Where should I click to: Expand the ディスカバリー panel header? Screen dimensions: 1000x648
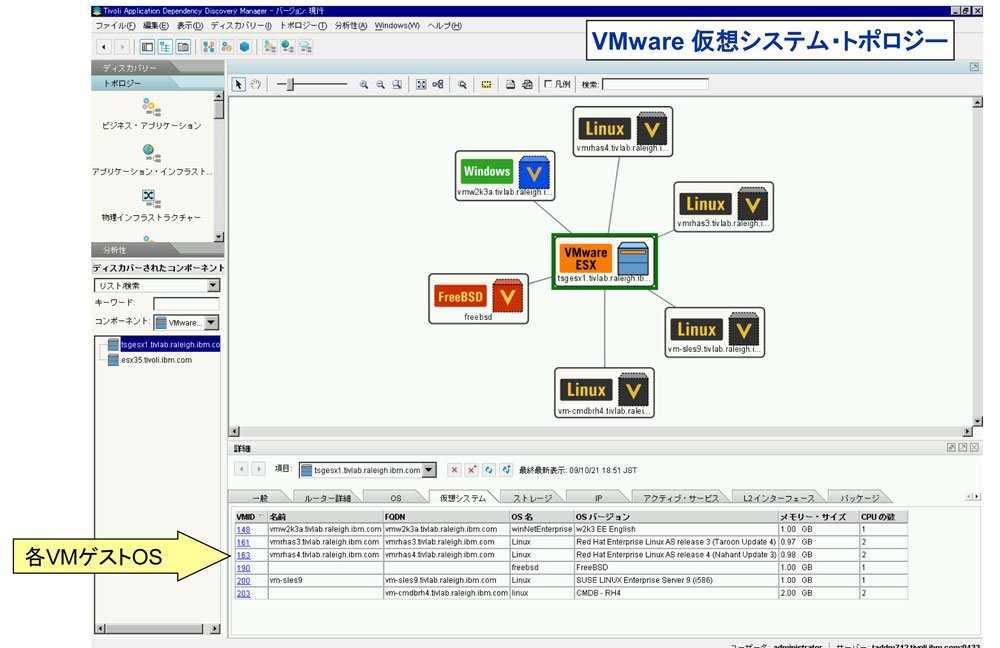point(157,68)
